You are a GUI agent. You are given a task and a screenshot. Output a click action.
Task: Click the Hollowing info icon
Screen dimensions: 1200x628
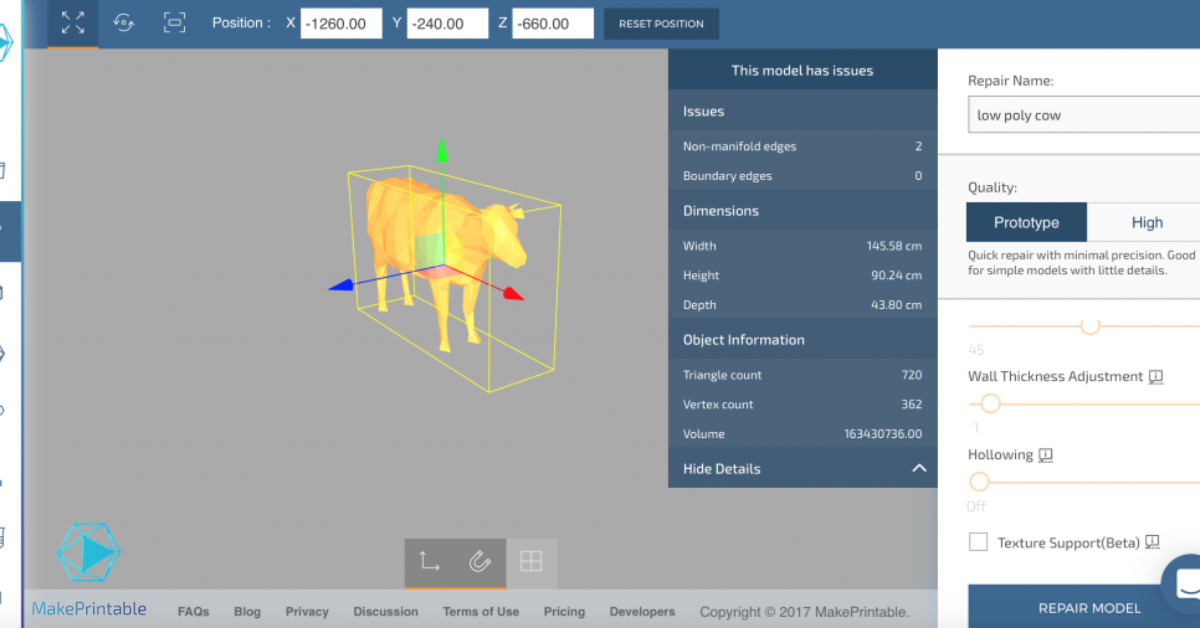[1045, 455]
